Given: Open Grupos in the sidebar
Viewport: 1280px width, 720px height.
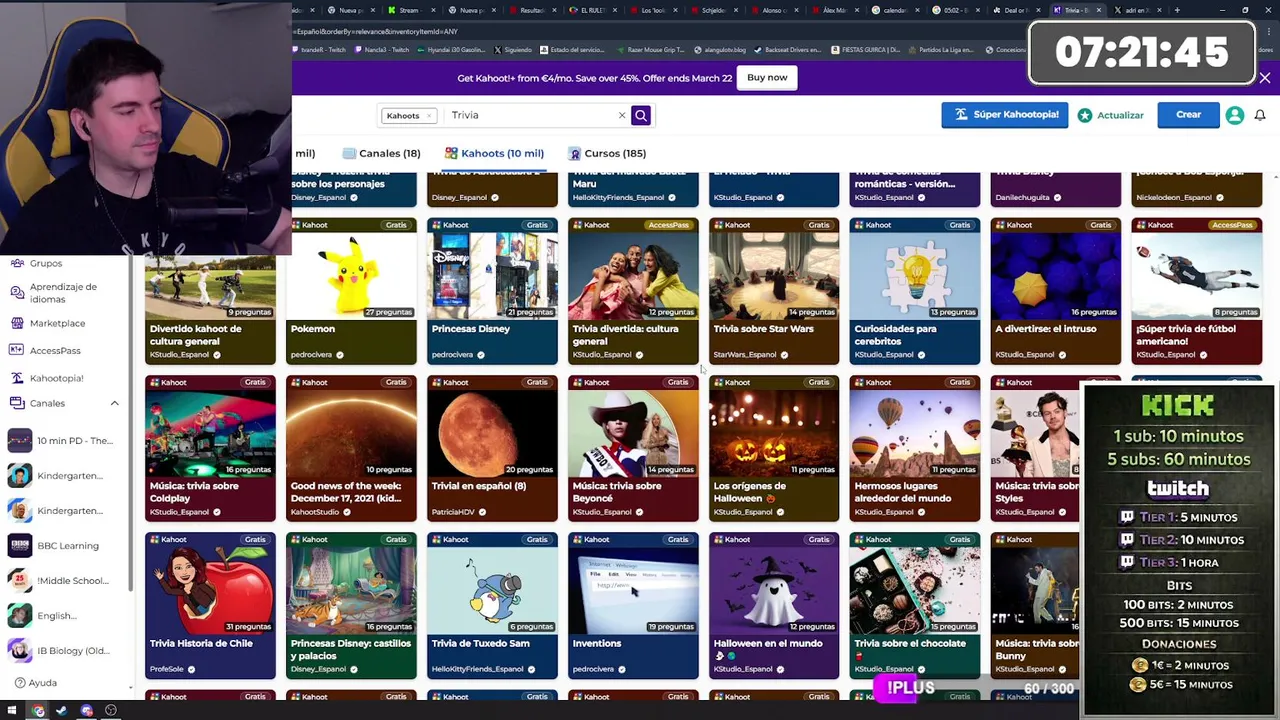Looking at the screenshot, I should coord(46,263).
